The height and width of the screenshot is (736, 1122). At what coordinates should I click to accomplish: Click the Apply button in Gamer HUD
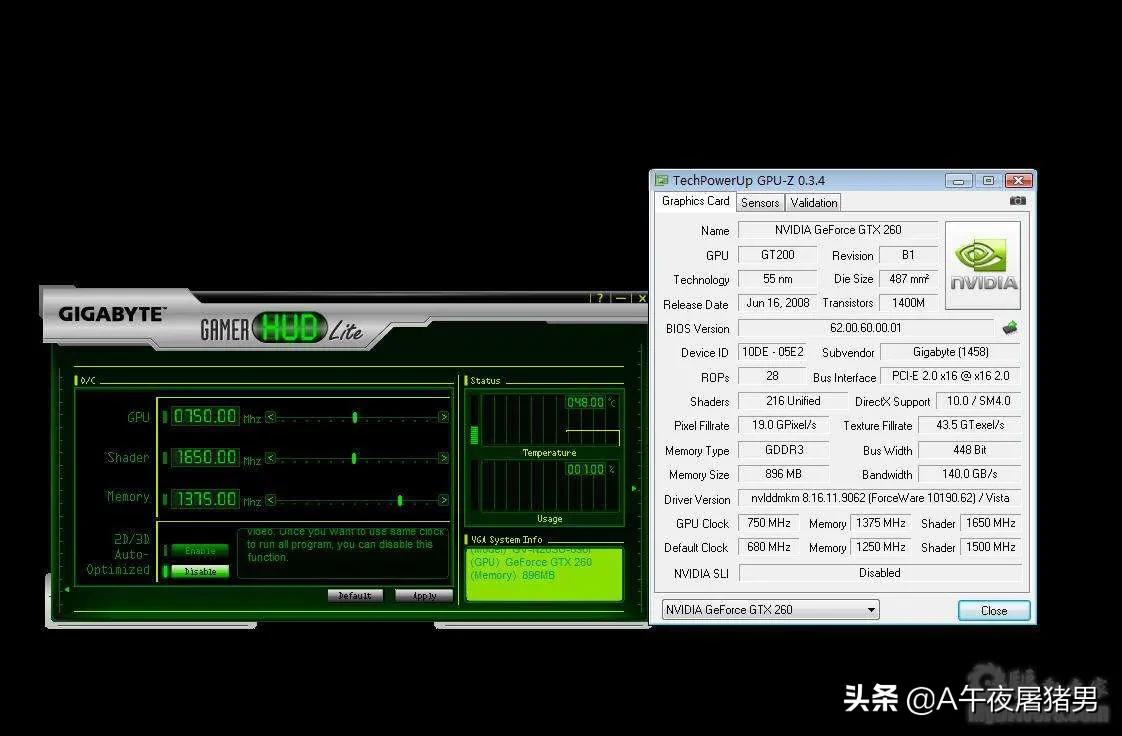point(424,596)
